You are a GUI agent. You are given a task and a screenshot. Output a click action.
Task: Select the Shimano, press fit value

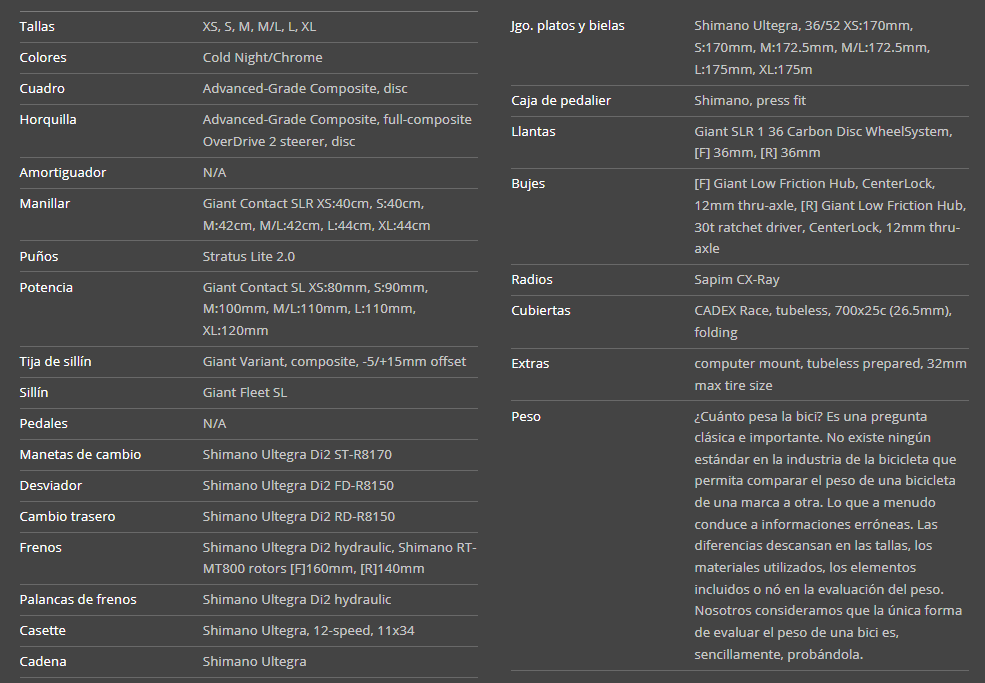[x=749, y=100]
